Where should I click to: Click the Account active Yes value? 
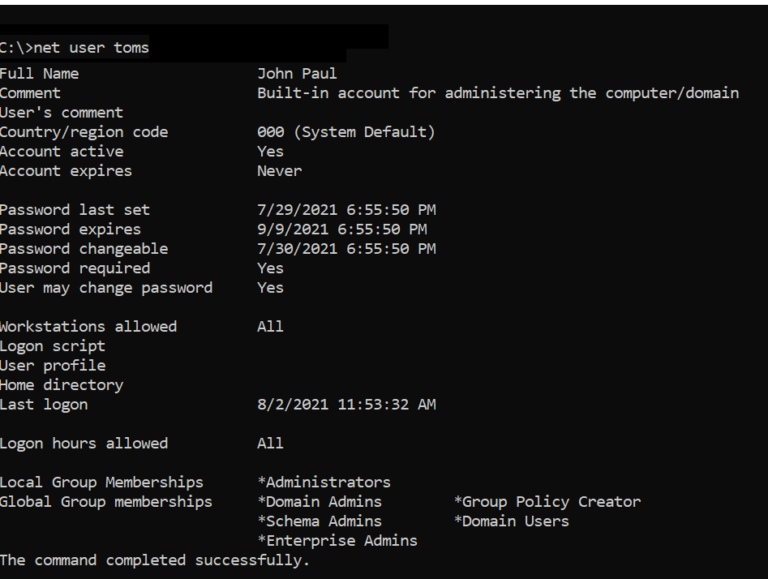tap(270, 151)
